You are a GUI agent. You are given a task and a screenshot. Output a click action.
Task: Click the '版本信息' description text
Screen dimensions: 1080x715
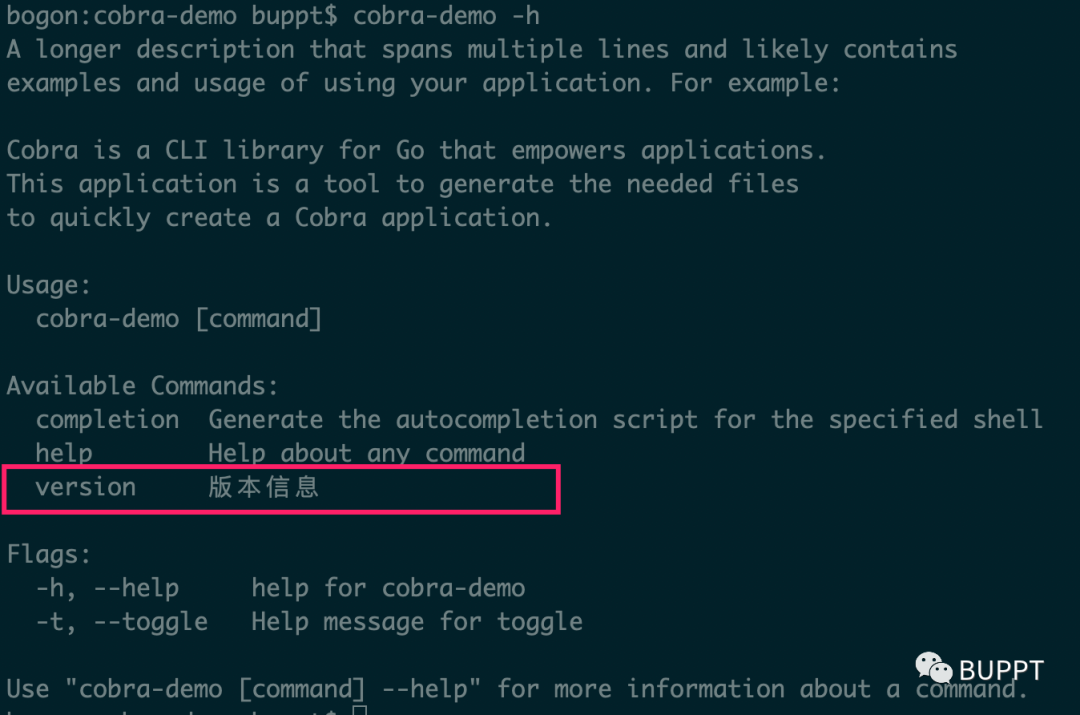pyautogui.click(x=263, y=487)
